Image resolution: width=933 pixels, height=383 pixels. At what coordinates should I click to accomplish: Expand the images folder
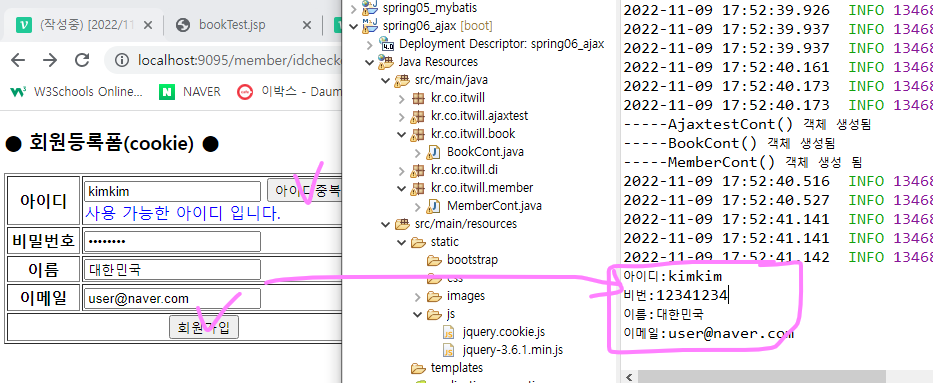click(x=418, y=296)
